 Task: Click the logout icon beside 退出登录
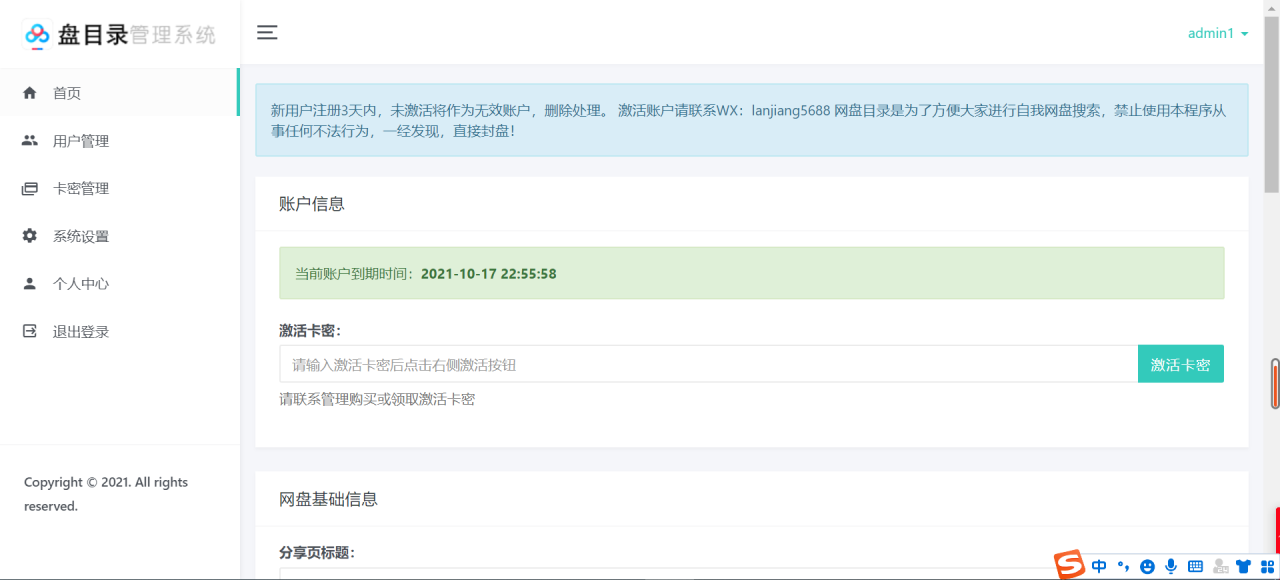pyautogui.click(x=30, y=331)
